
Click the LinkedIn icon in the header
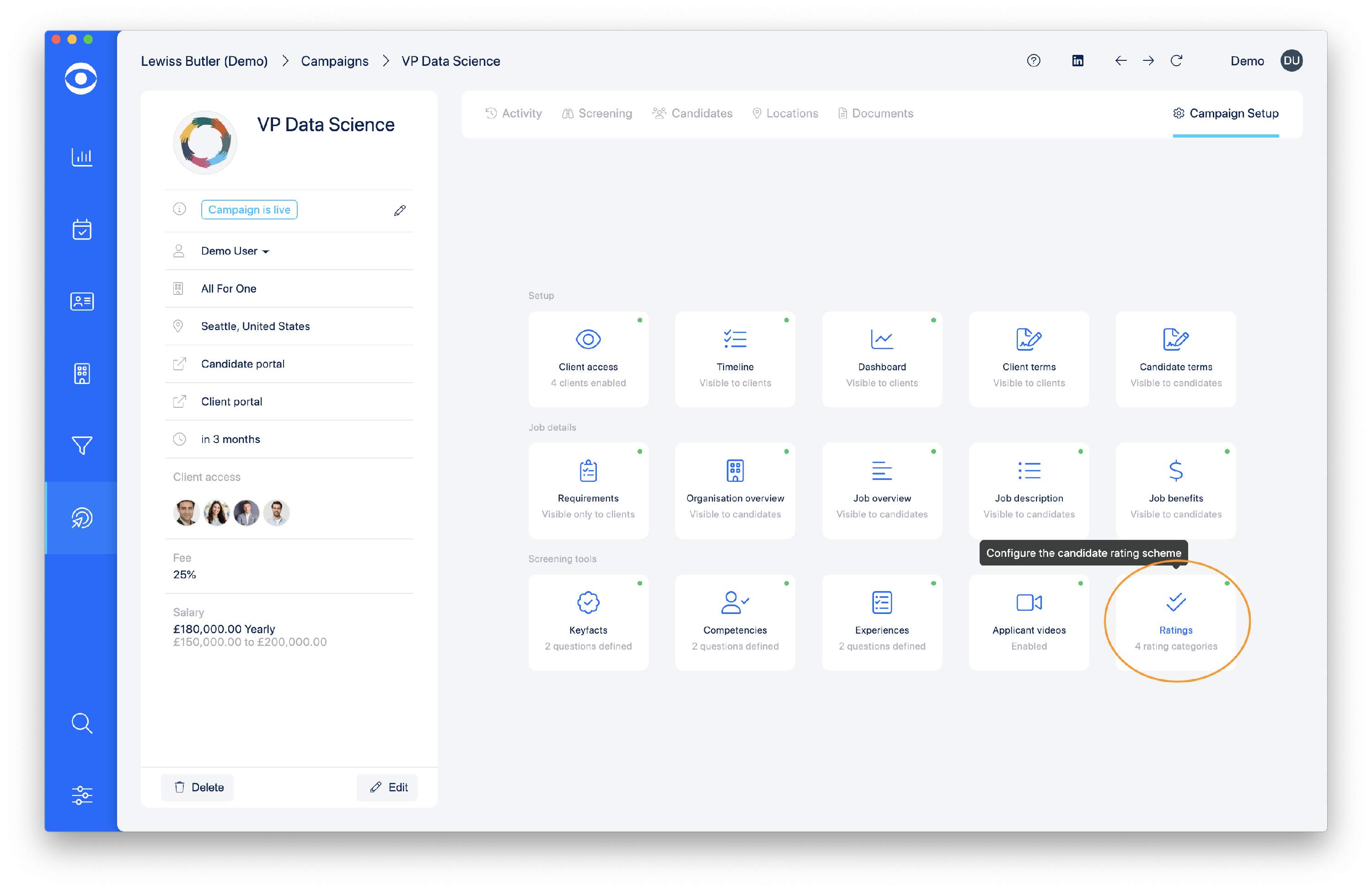(1077, 60)
